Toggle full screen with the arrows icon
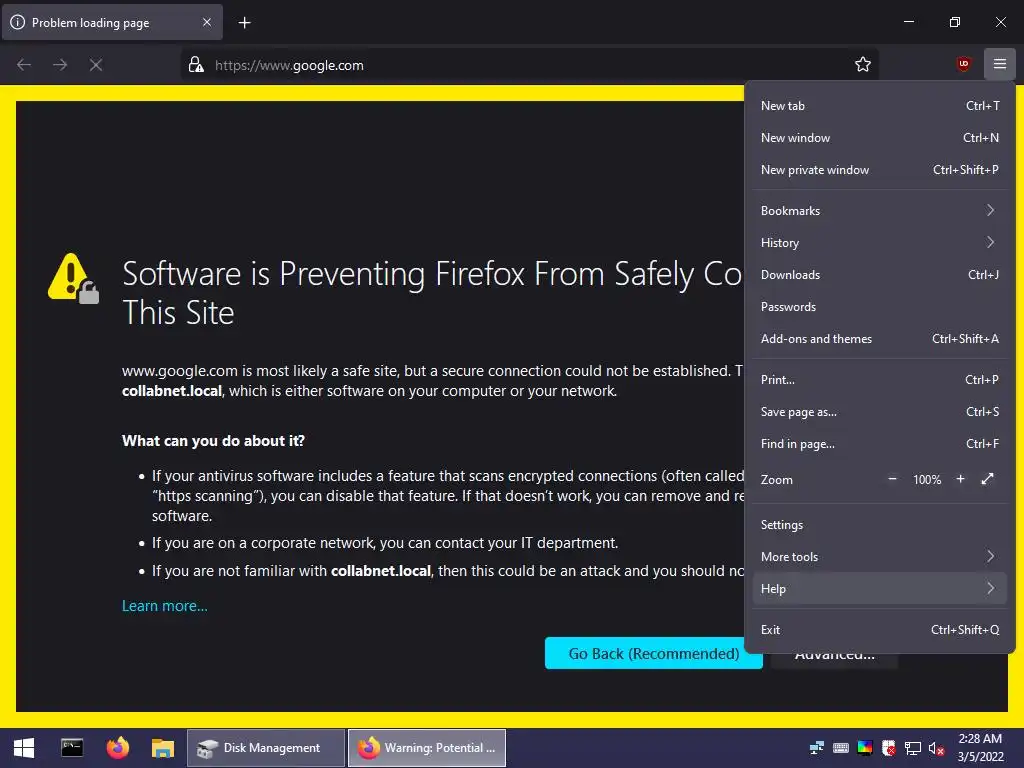The height and width of the screenshot is (768, 1024). click(x=987, y=479)
